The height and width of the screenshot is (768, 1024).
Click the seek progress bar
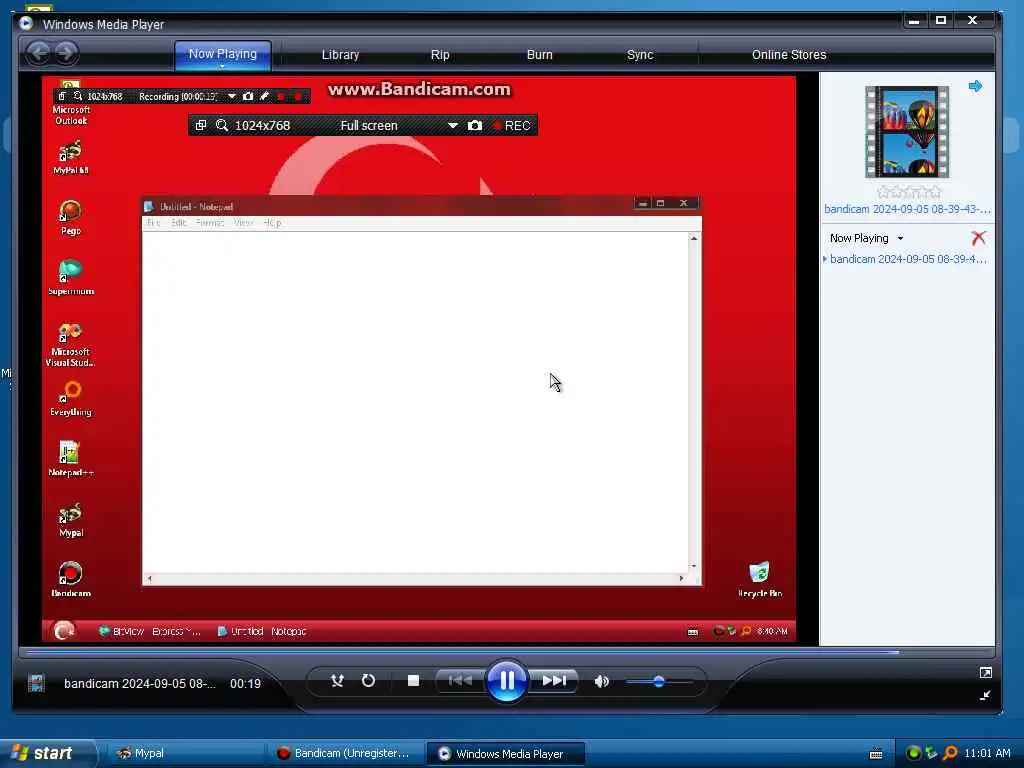pos(507,652)
